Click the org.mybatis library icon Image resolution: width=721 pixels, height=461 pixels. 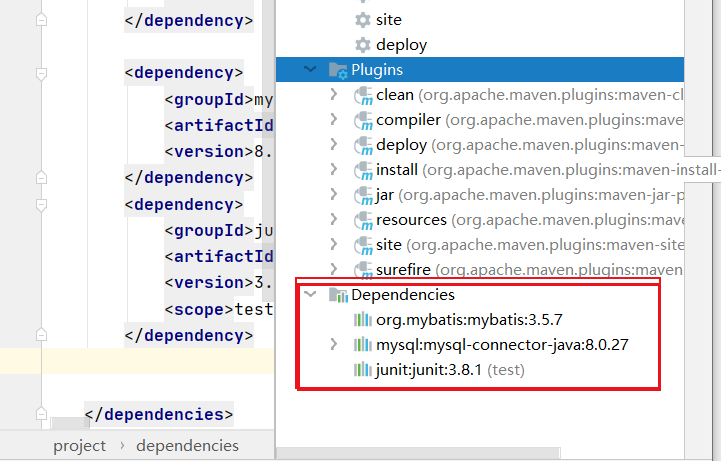(363, 319)
